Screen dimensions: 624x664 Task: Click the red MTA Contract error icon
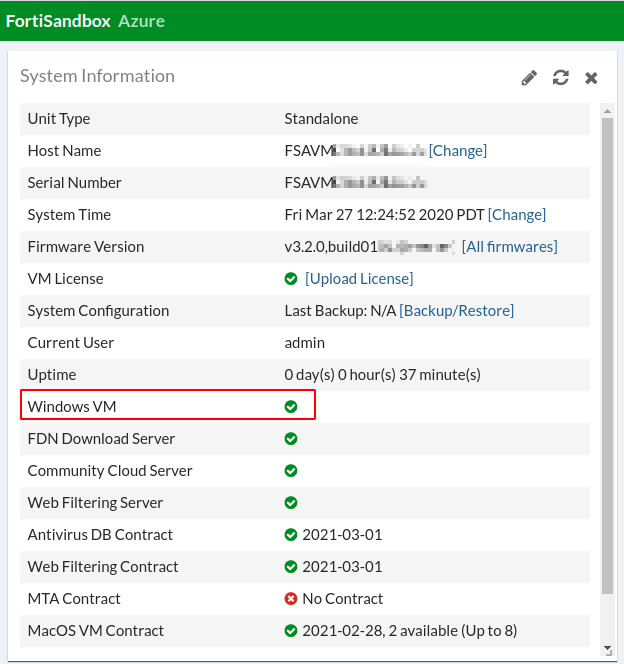pyautogui.click(x=291, y=599)
